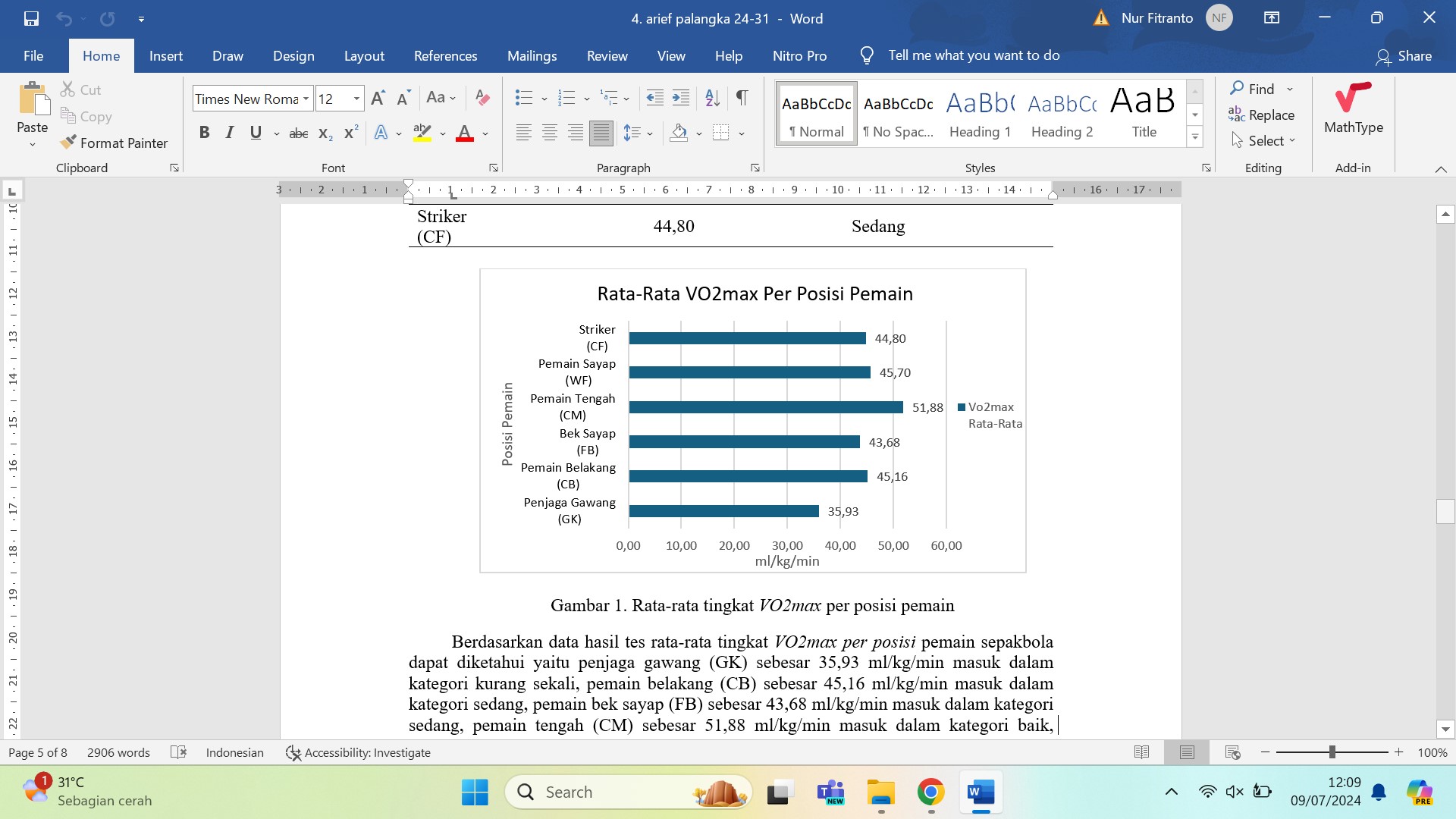Open the File tab
Screen dimensions: 1456x819
[x=33, y=56]
